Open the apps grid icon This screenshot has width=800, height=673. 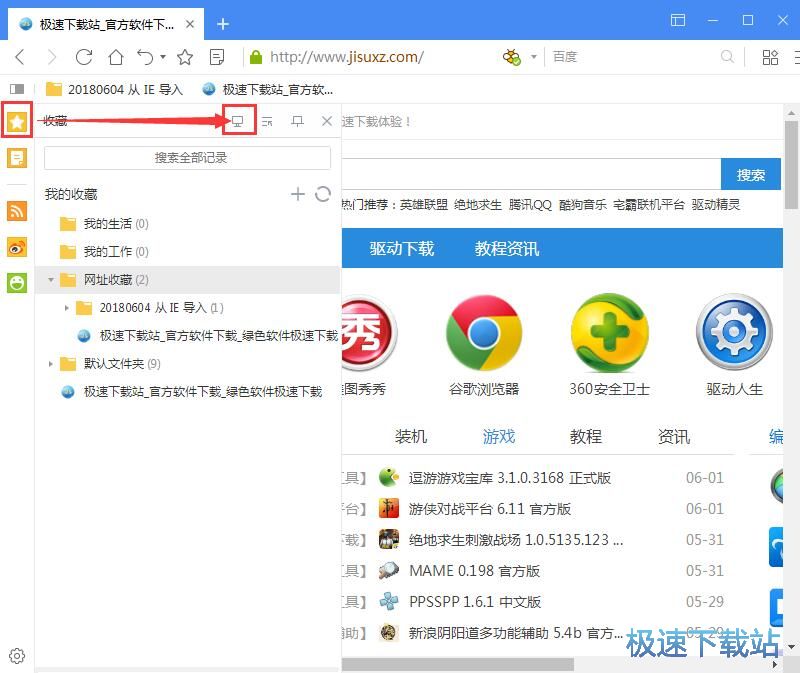(x=770, y=57)
